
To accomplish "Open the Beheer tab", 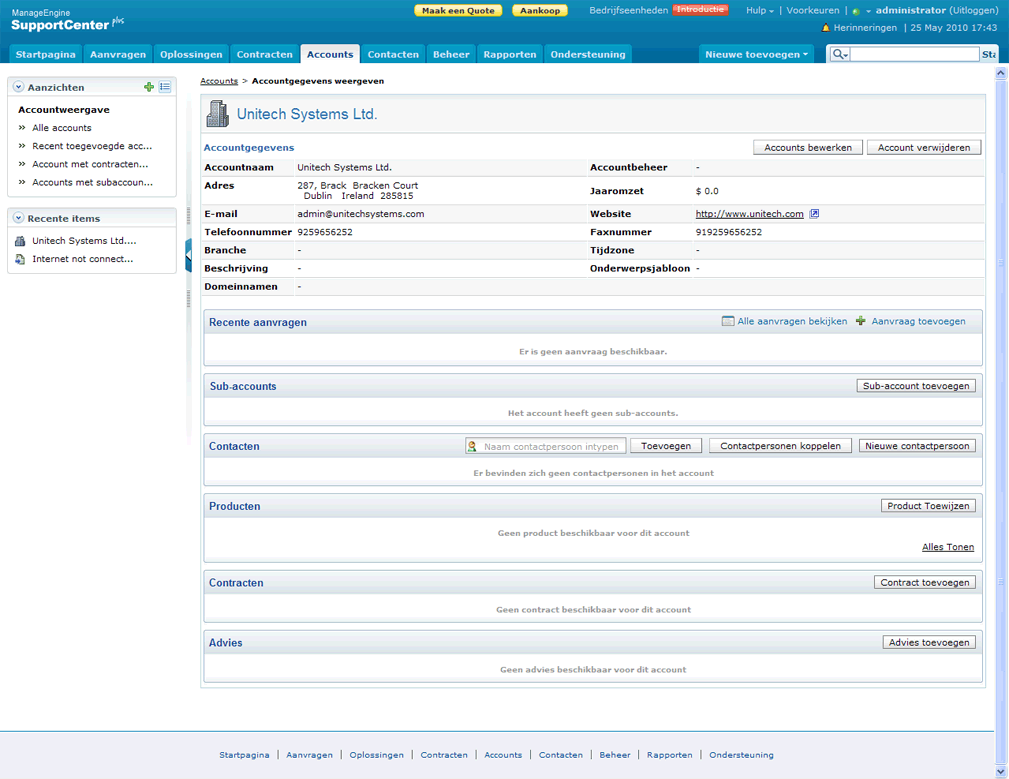I will [451, 54].
